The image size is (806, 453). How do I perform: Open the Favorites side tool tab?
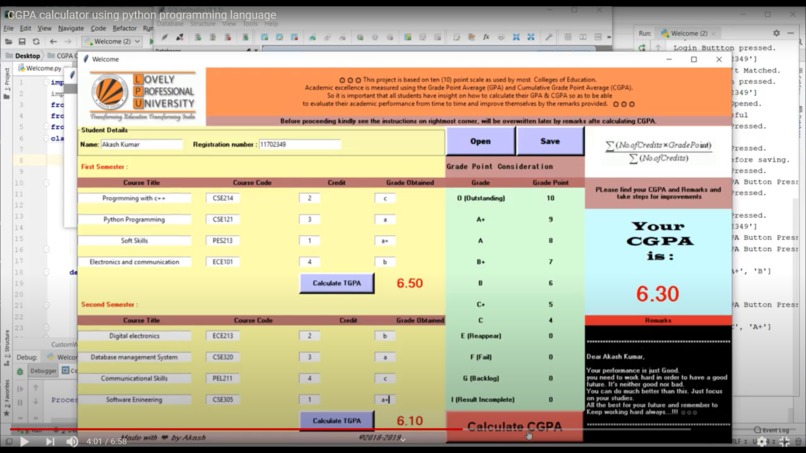tap(7, 398)
